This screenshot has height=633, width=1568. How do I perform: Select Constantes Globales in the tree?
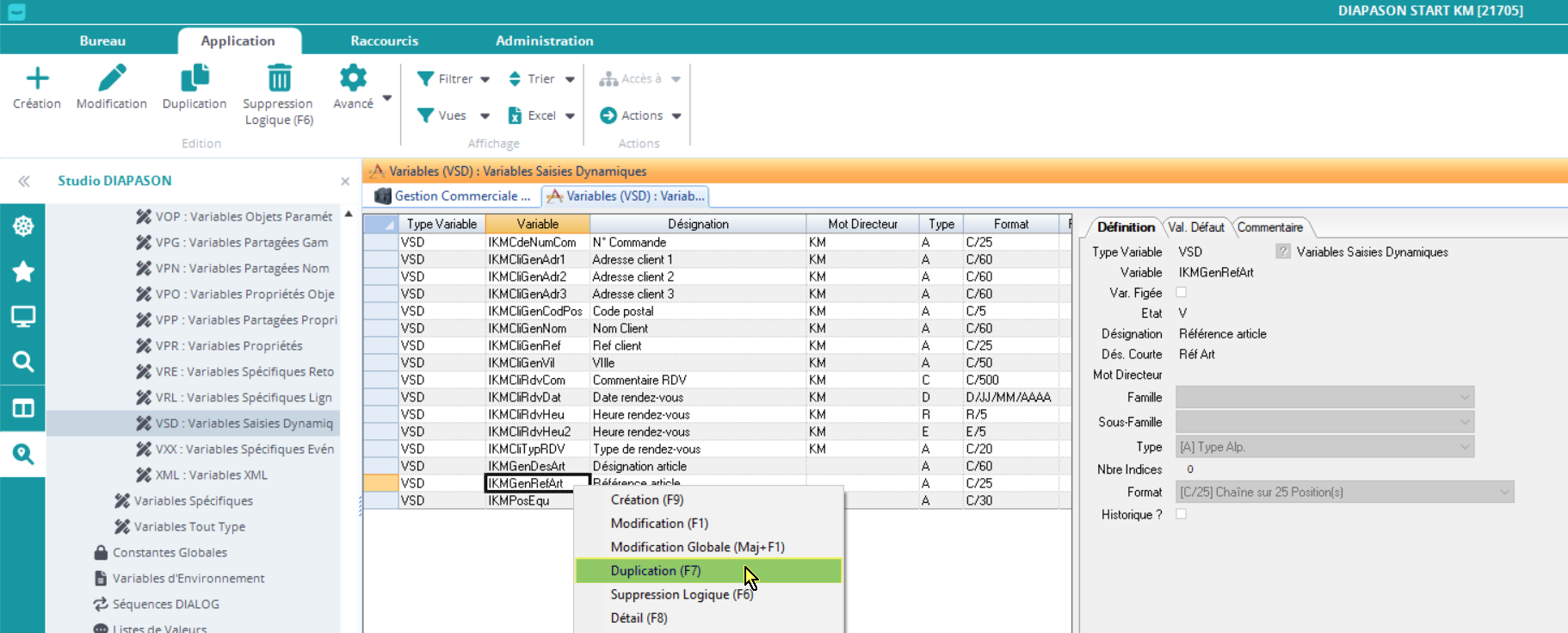point(170,553)
